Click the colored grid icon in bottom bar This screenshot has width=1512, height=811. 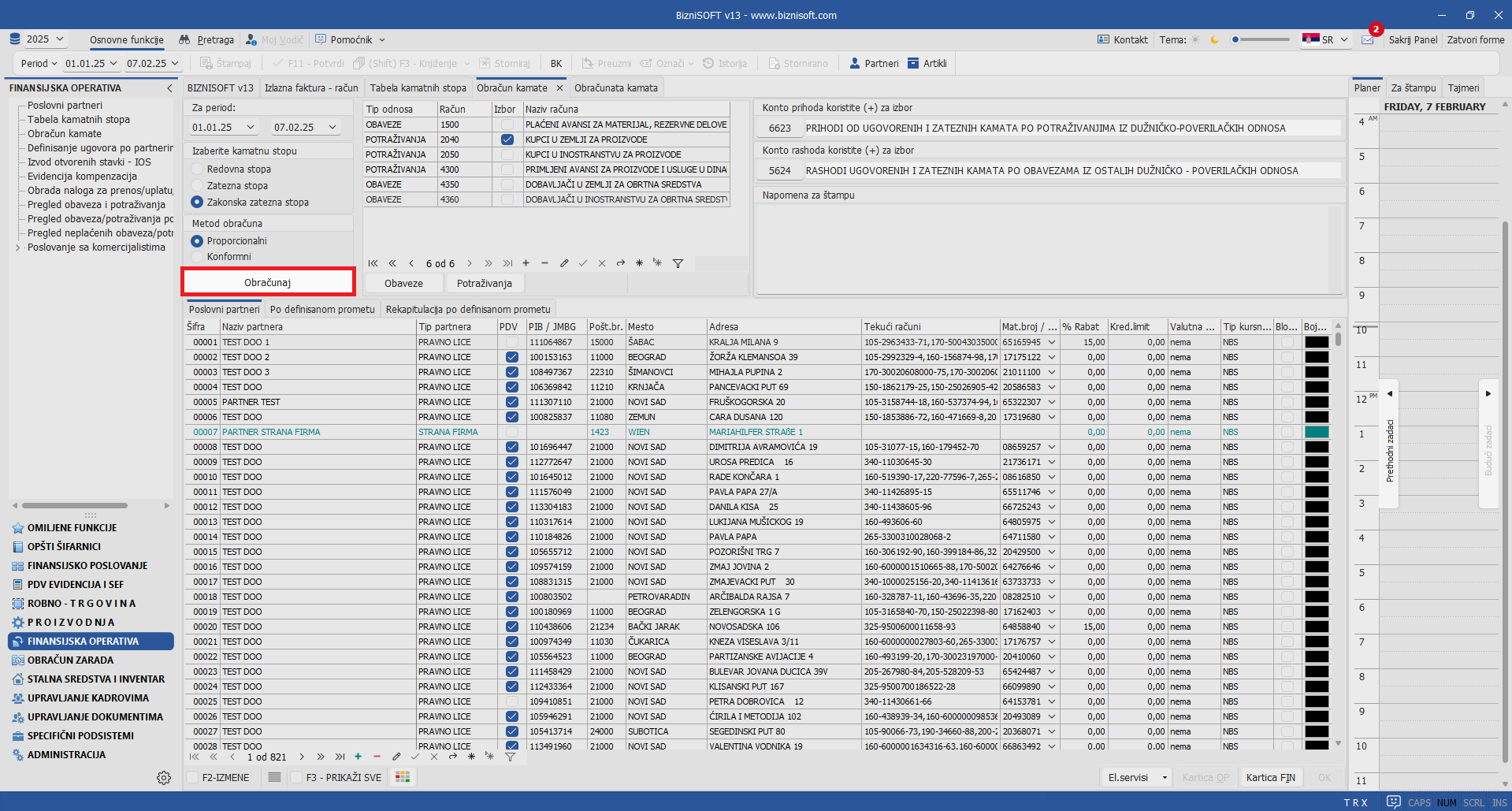coord(403,777)
